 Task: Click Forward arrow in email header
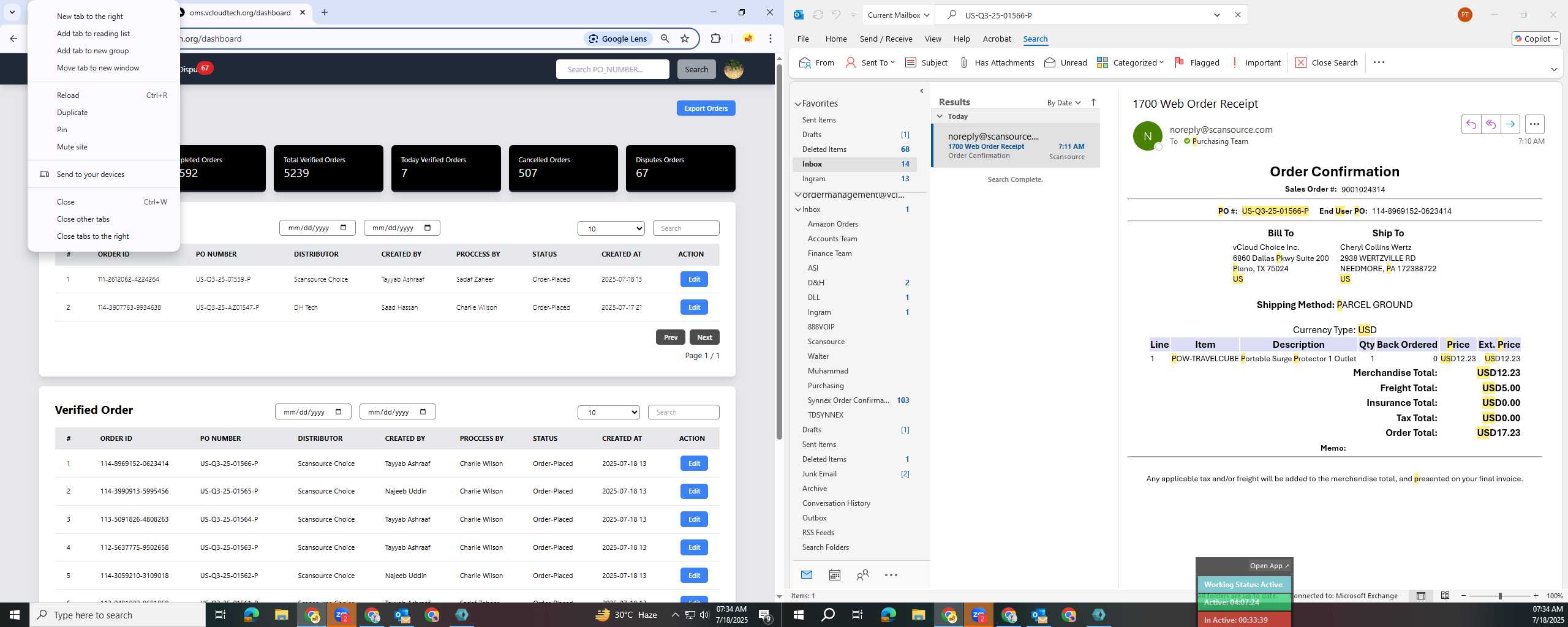click(1510, 124)
